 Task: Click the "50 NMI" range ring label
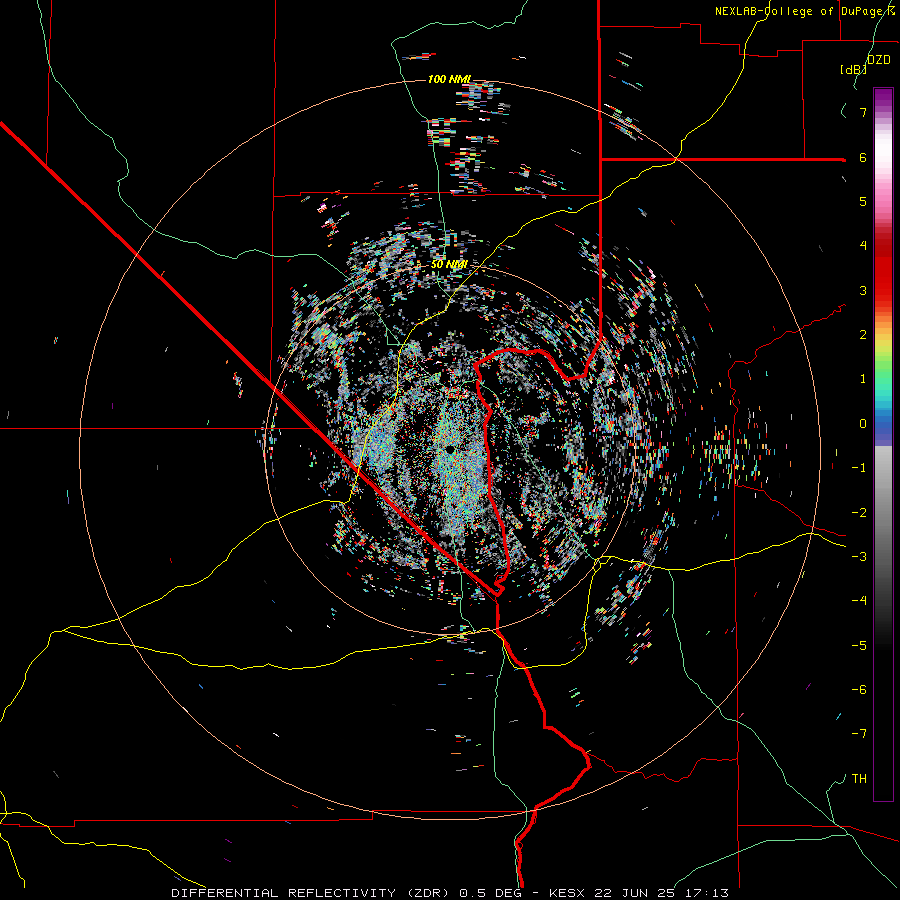[x=449, y=264]
